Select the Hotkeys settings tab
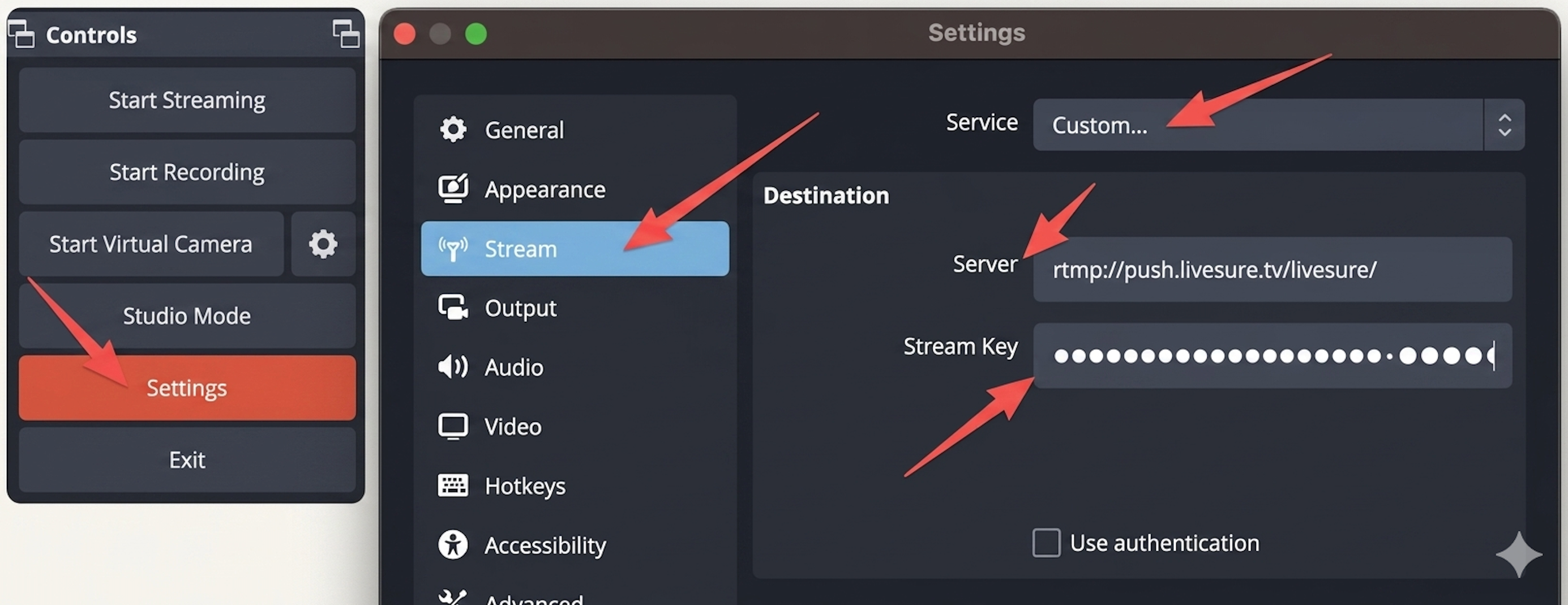The image size is (1568, 605). [575, 486]
